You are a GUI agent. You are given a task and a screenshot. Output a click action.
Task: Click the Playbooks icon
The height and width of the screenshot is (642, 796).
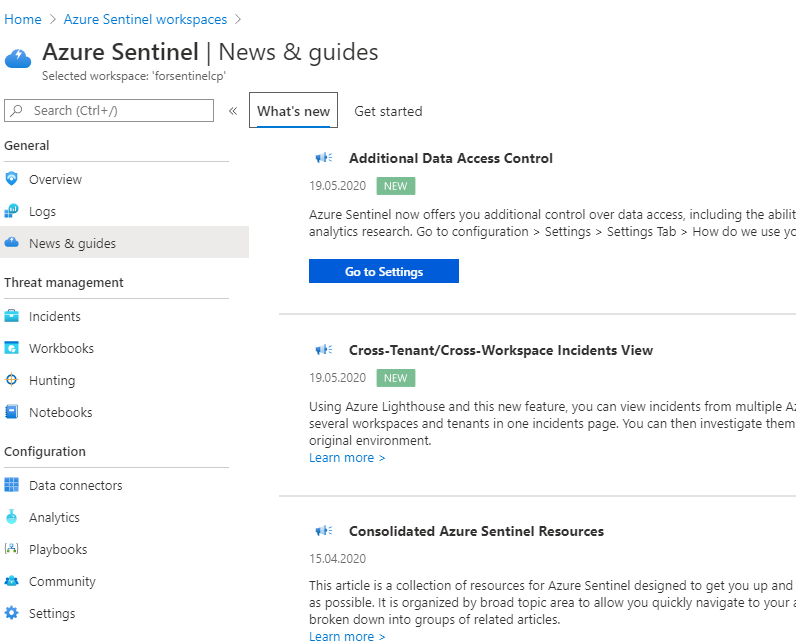click(11, 549)
